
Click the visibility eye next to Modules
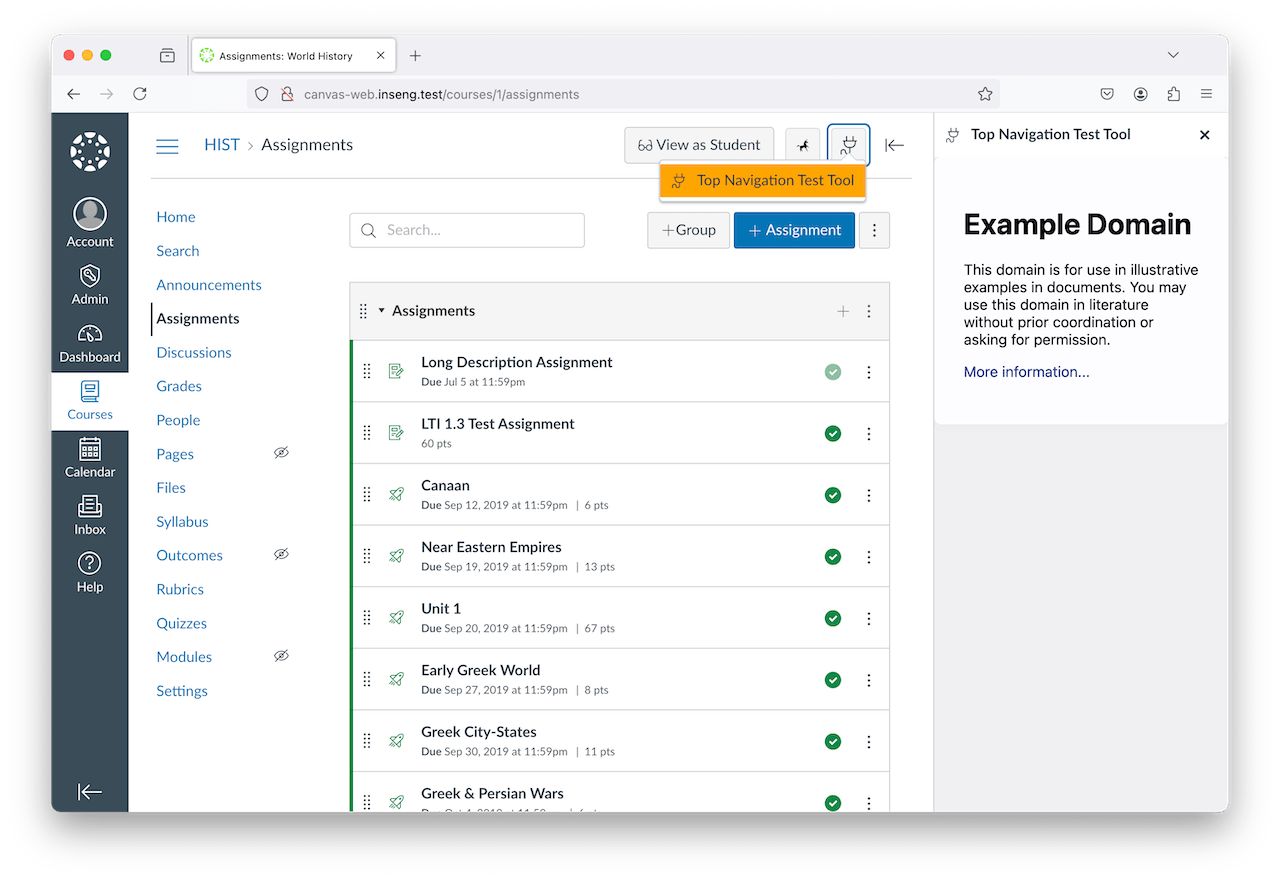point(281,656)
